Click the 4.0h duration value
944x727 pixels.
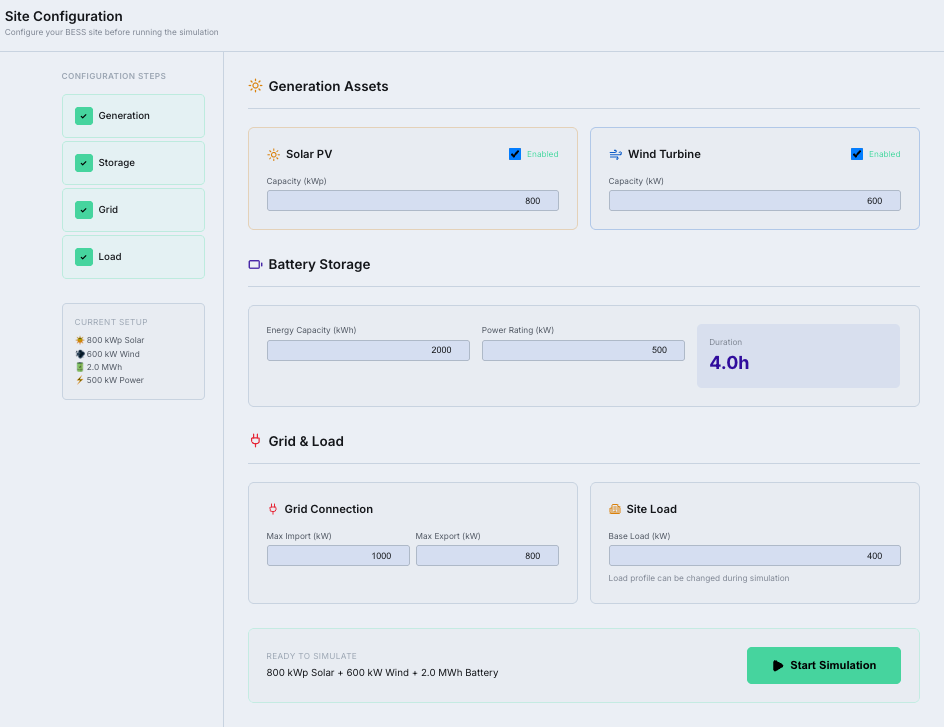(729, 363)
